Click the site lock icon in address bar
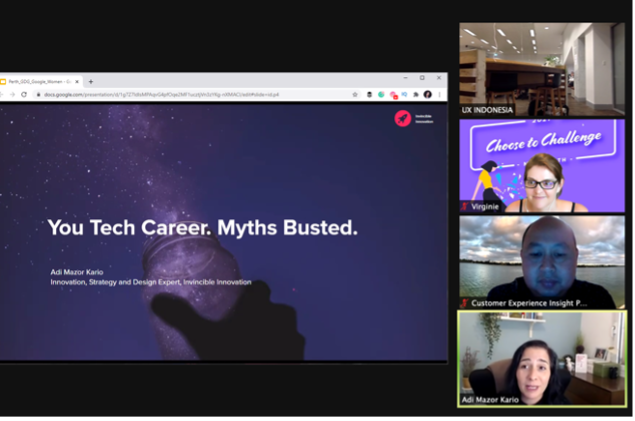This screenshot has height=421, width=635. [x=39, y=94]
